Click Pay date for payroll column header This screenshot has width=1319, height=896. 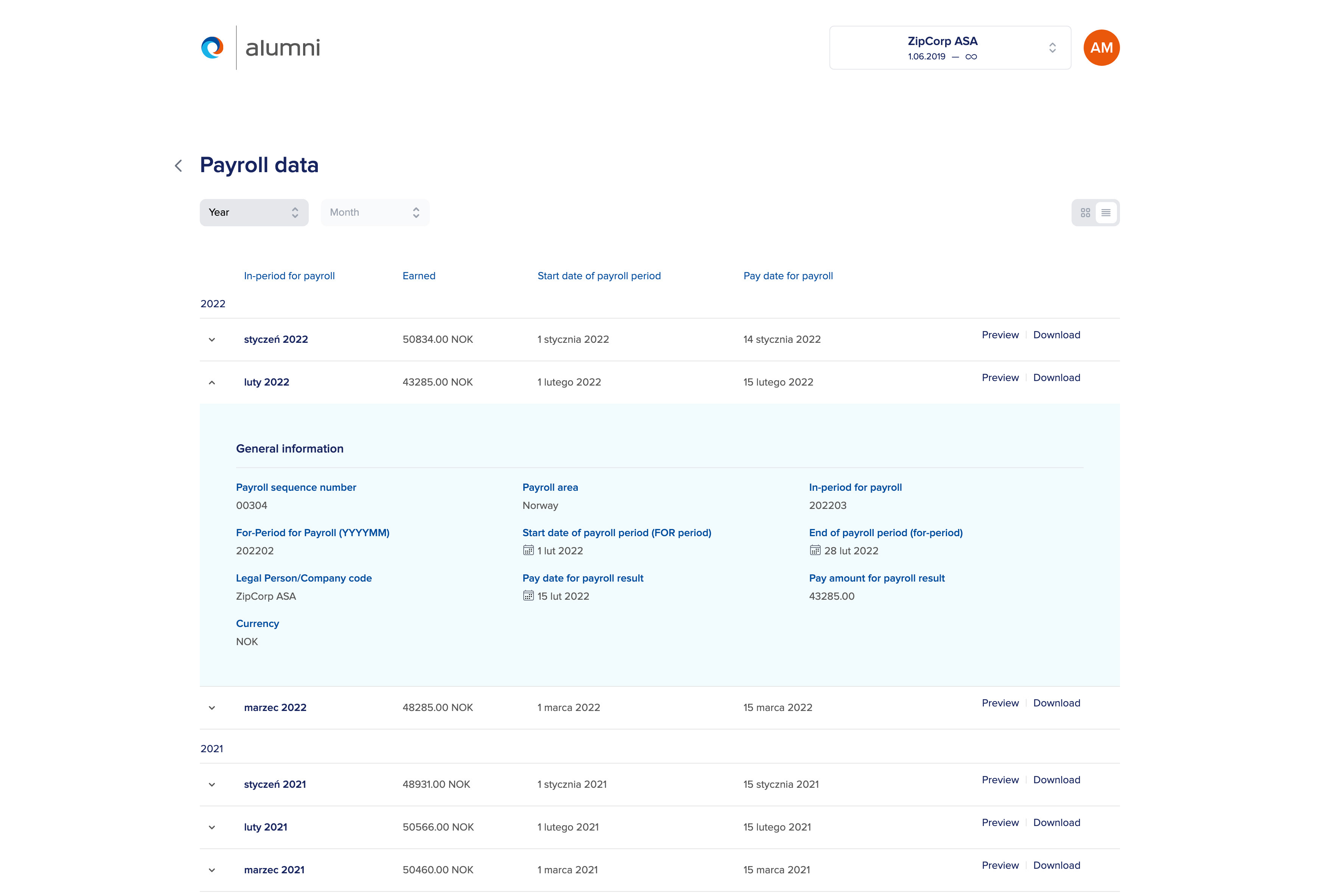[x=788, y=276]
